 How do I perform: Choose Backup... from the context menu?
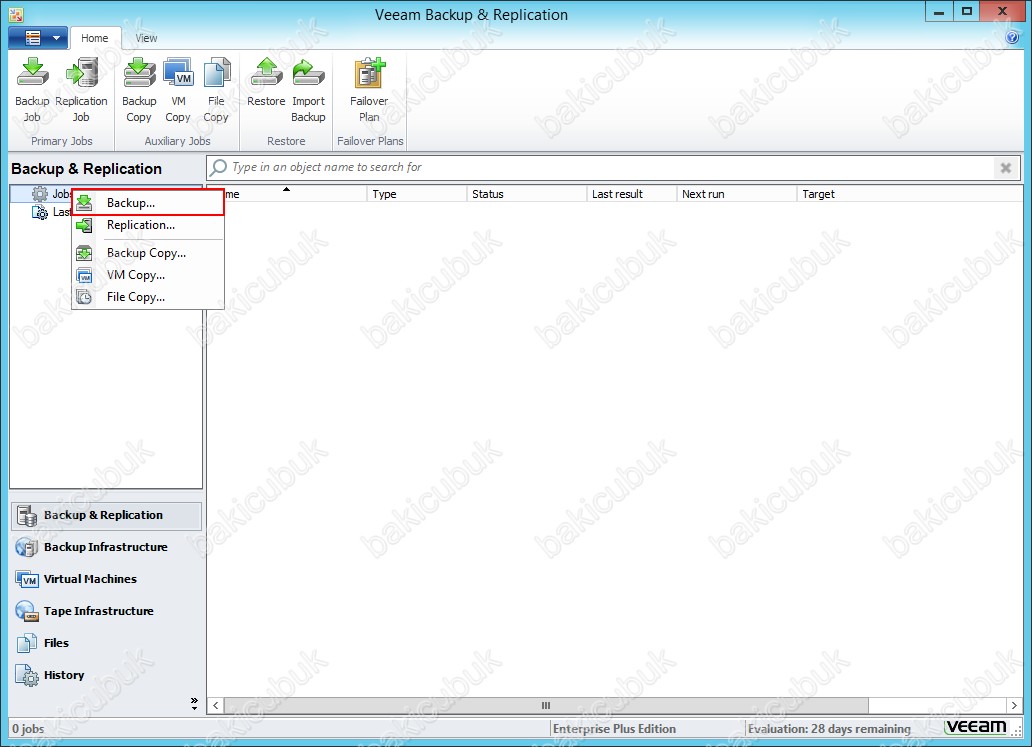coord(131,203)
